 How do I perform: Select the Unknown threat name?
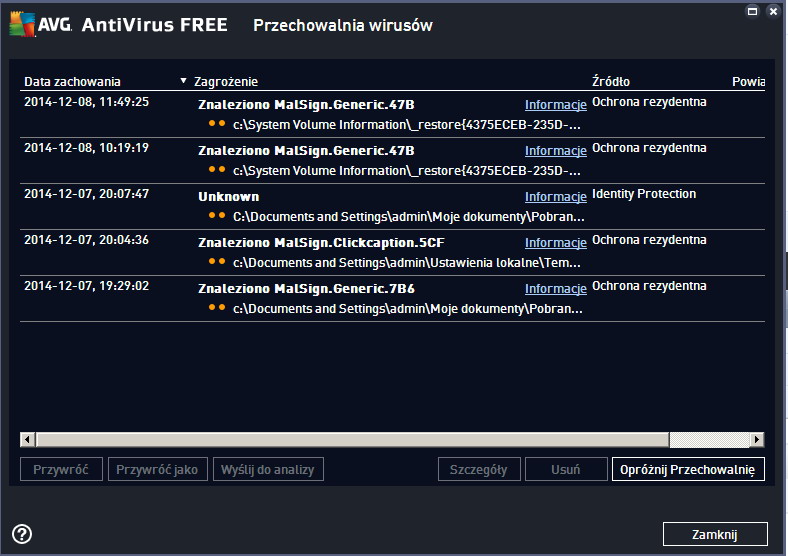(x=229, y=197)
